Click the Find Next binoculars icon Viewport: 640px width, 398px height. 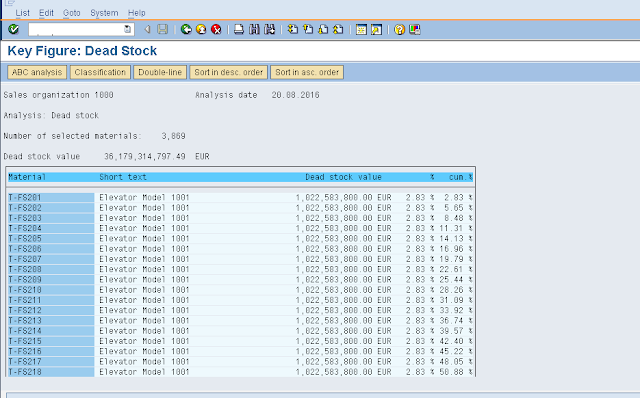pyautogui.click(x=269, y=29)
